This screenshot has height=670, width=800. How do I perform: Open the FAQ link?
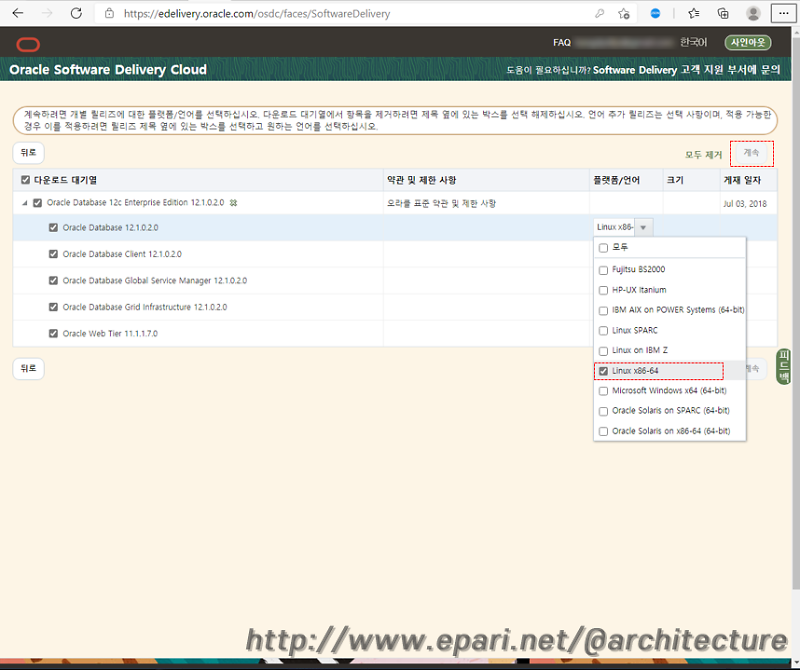[x=562, y=43]
